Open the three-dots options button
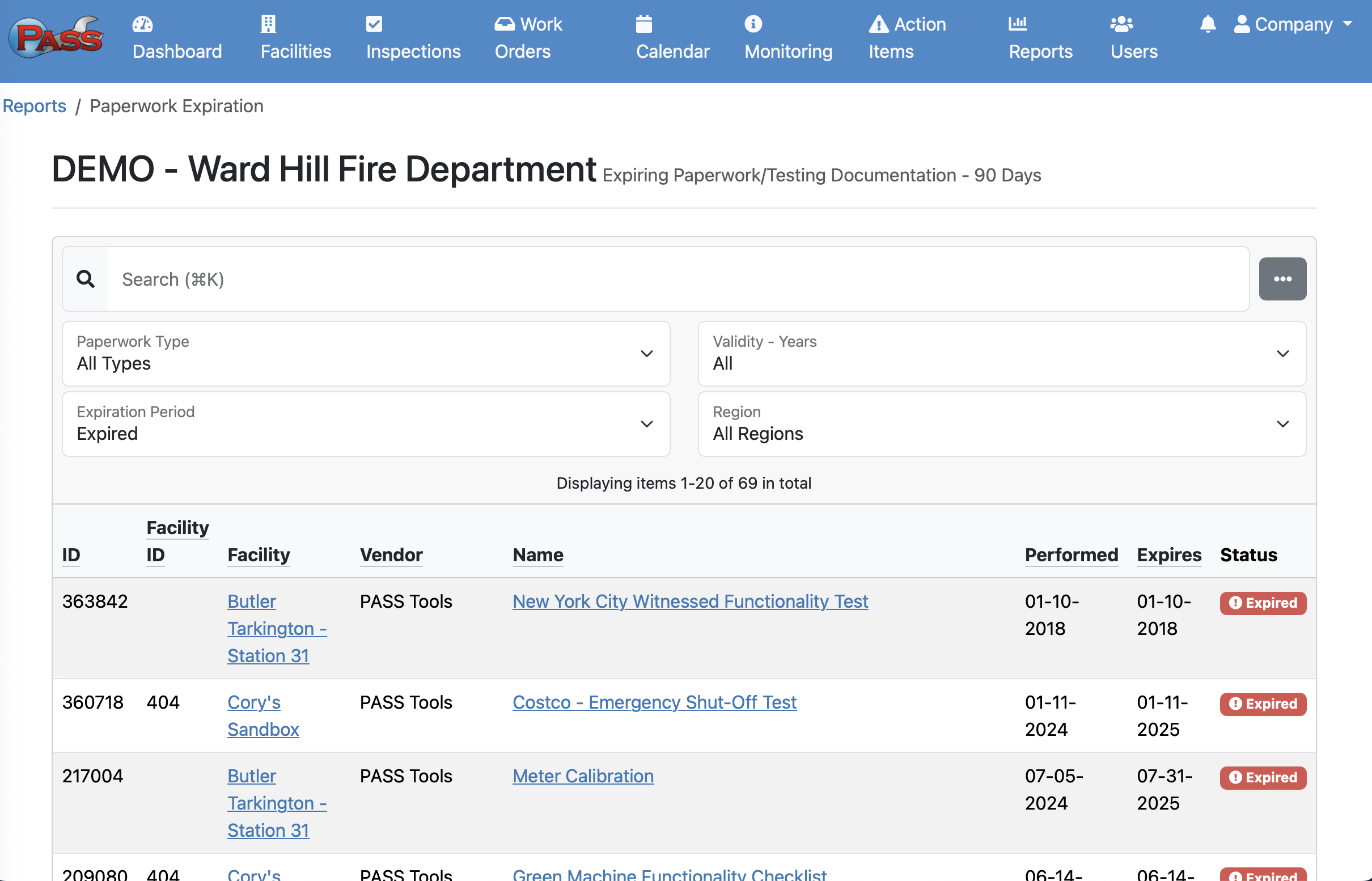Screen dimensions: 1372x881 coord(1282,279)
